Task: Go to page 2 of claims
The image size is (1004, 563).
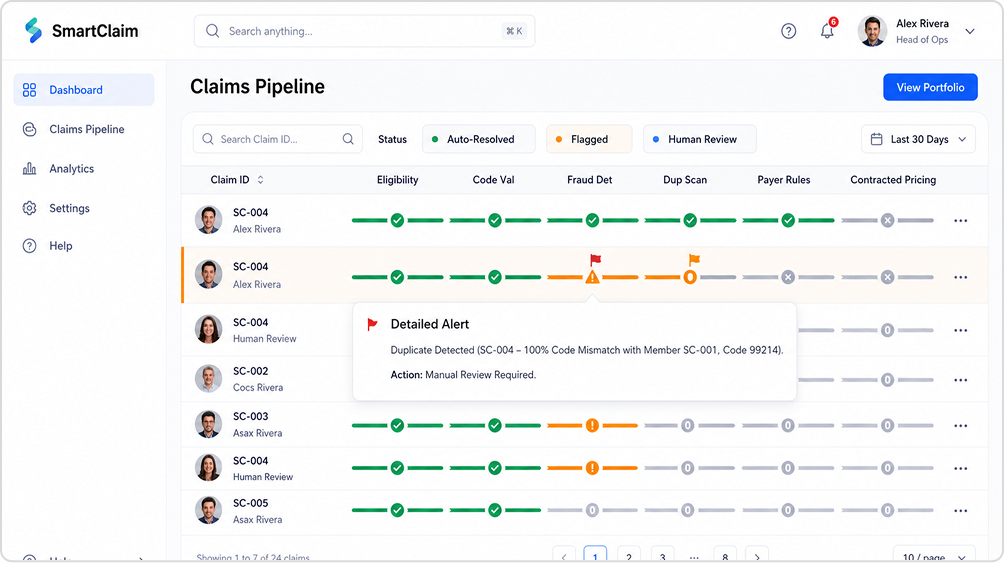Action: 629,557
